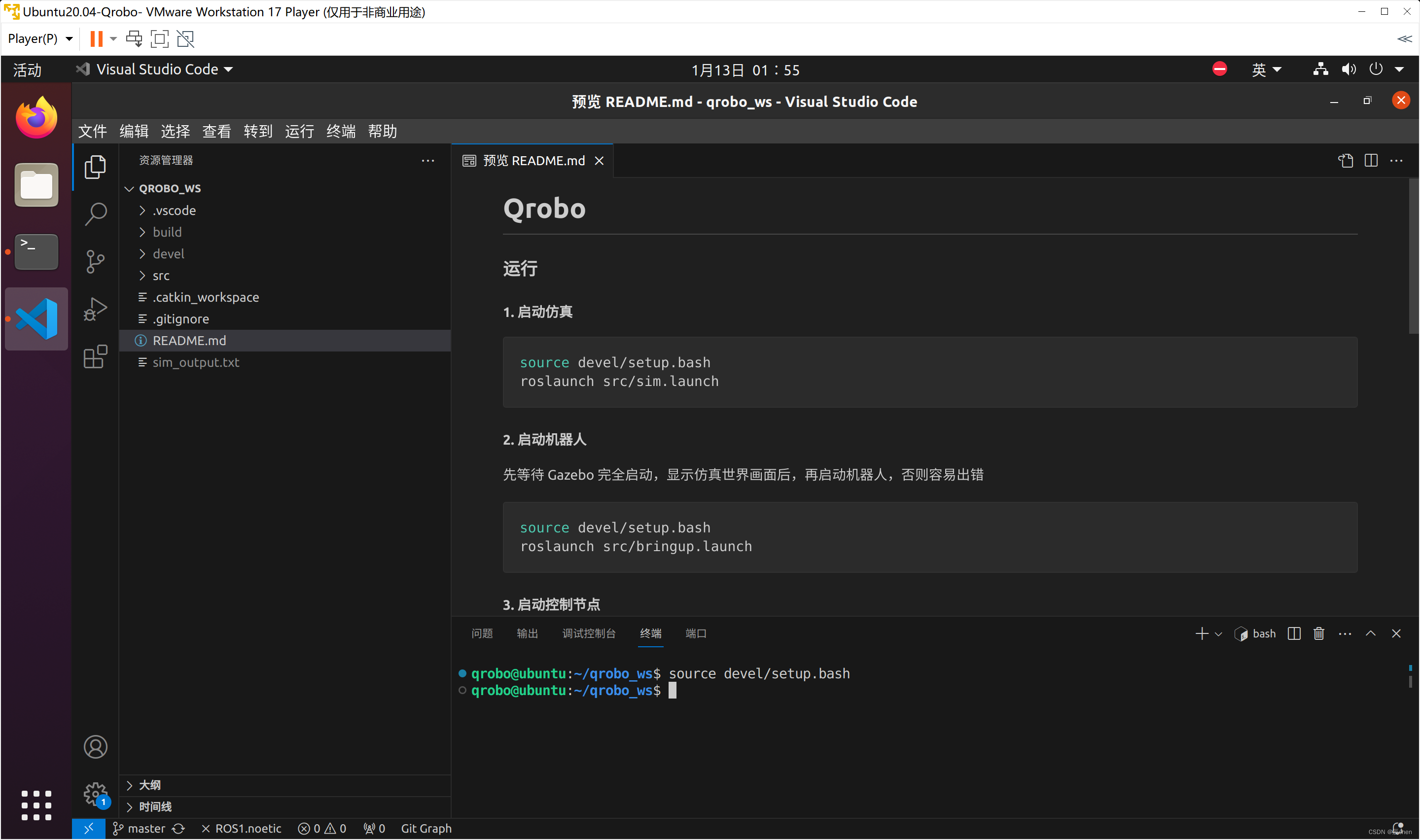Open the Source Control view
Image resolution: width=1420 pixels, height=840 pixels.
pos(95,261)
